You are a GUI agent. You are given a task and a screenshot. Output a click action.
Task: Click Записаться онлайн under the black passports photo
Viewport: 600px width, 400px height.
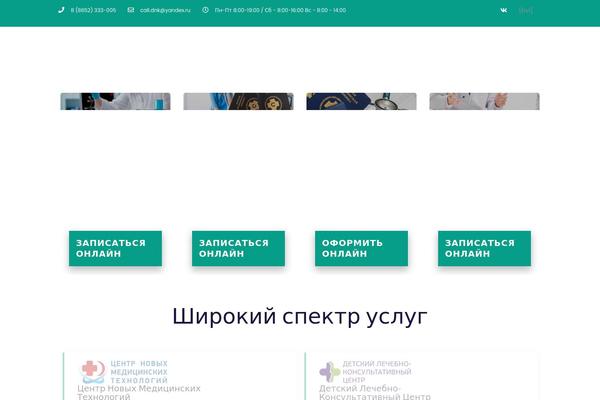[238, 248]
